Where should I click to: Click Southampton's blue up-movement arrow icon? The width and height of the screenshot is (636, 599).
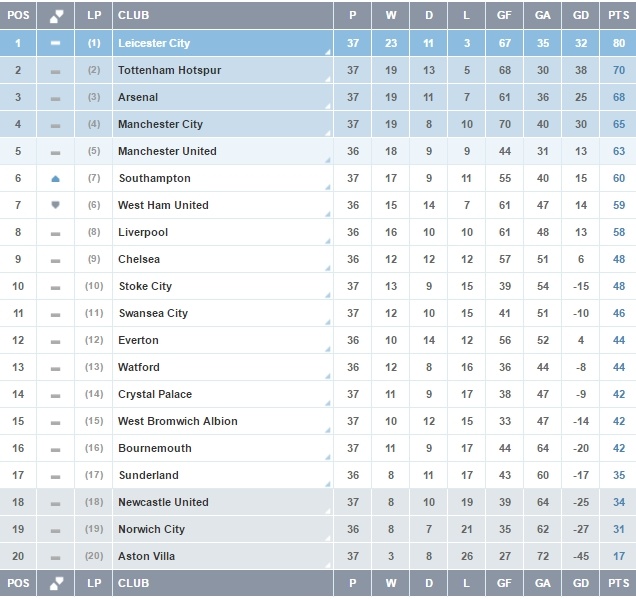coord(56,178)
